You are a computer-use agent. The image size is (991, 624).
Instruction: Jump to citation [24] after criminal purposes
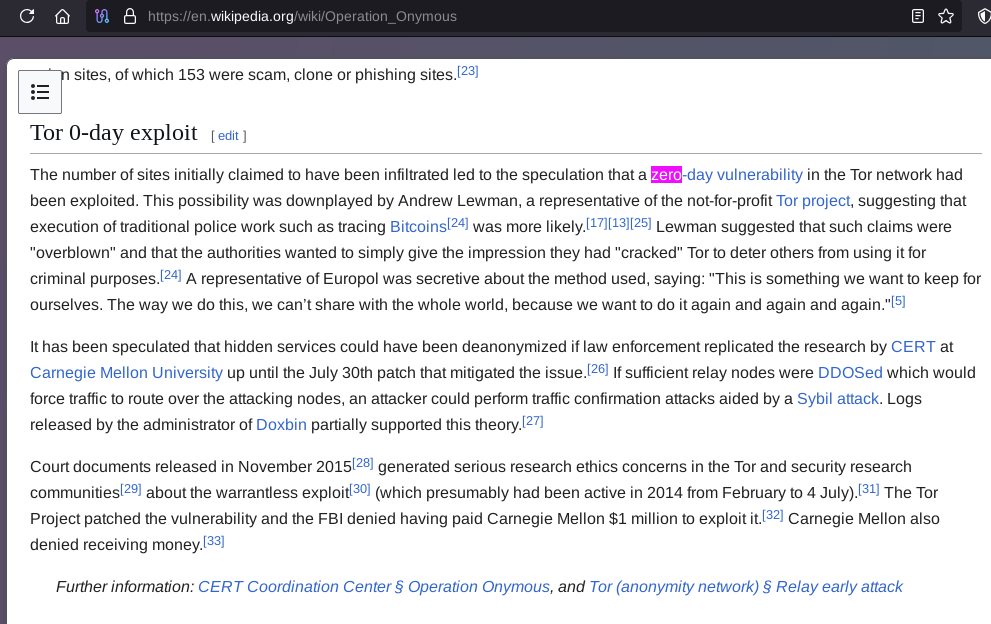171,274
